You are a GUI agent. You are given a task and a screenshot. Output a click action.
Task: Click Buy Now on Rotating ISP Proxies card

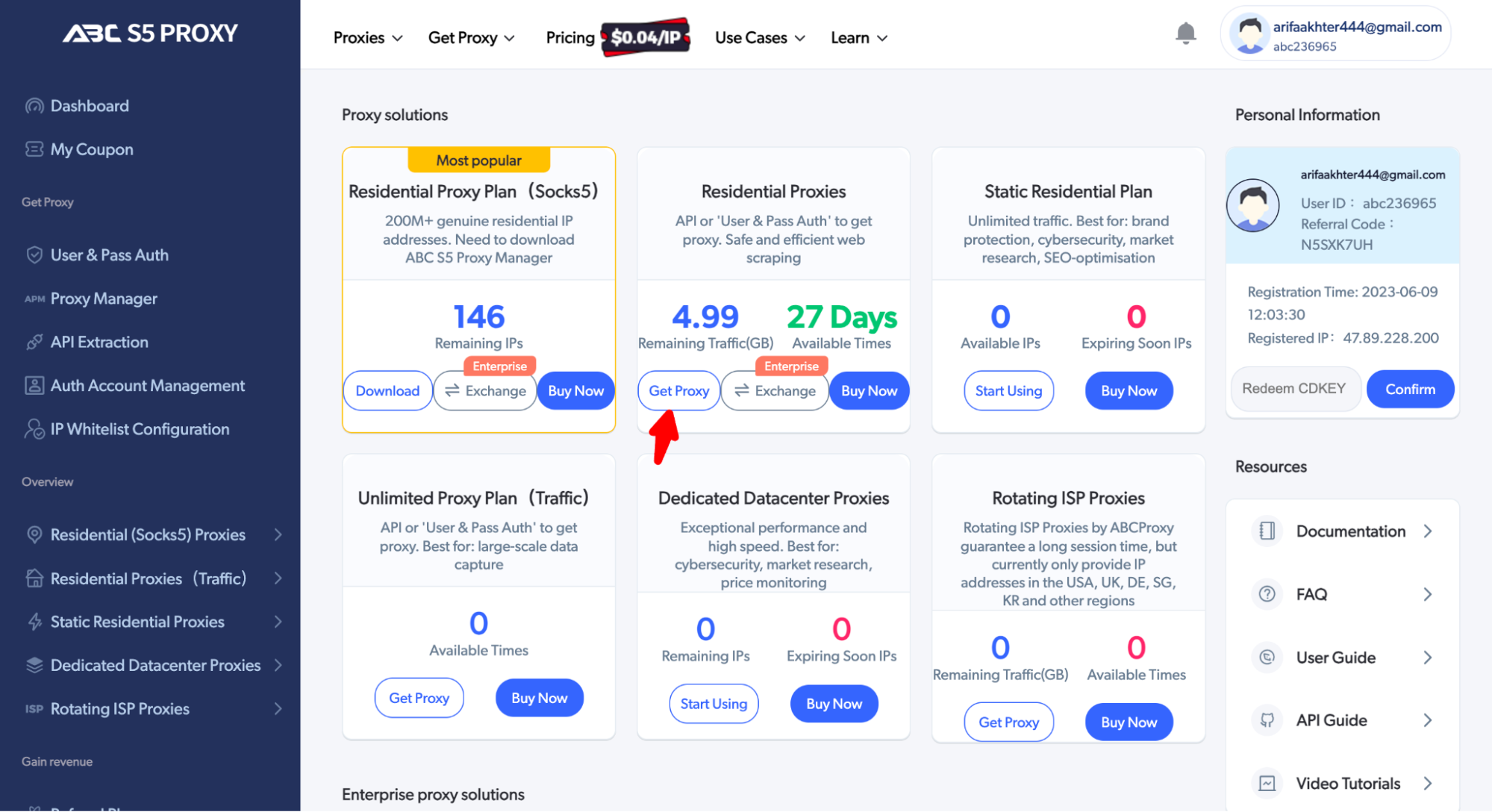tap(1129, 722)
